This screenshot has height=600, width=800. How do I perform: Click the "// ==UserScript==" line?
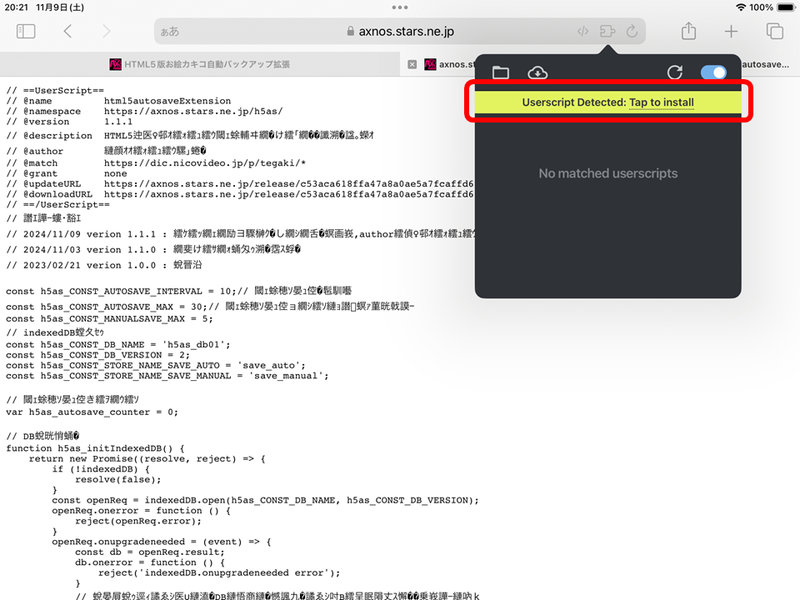55,90
